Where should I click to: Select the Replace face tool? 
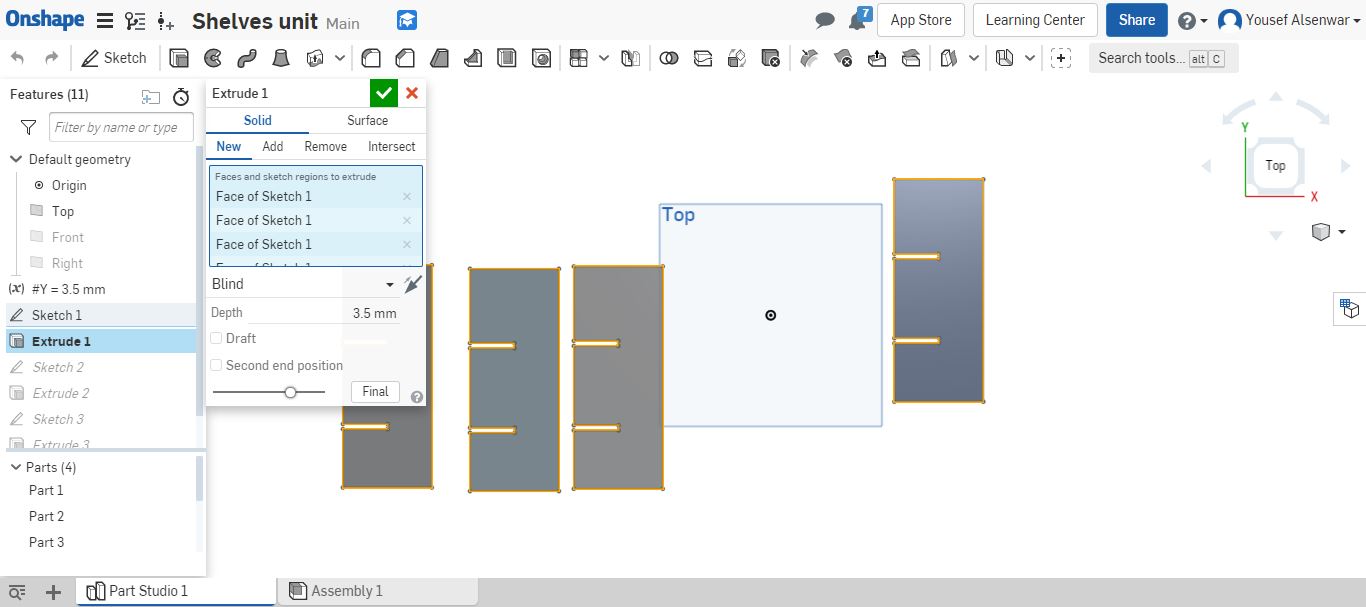pos(911,58)
